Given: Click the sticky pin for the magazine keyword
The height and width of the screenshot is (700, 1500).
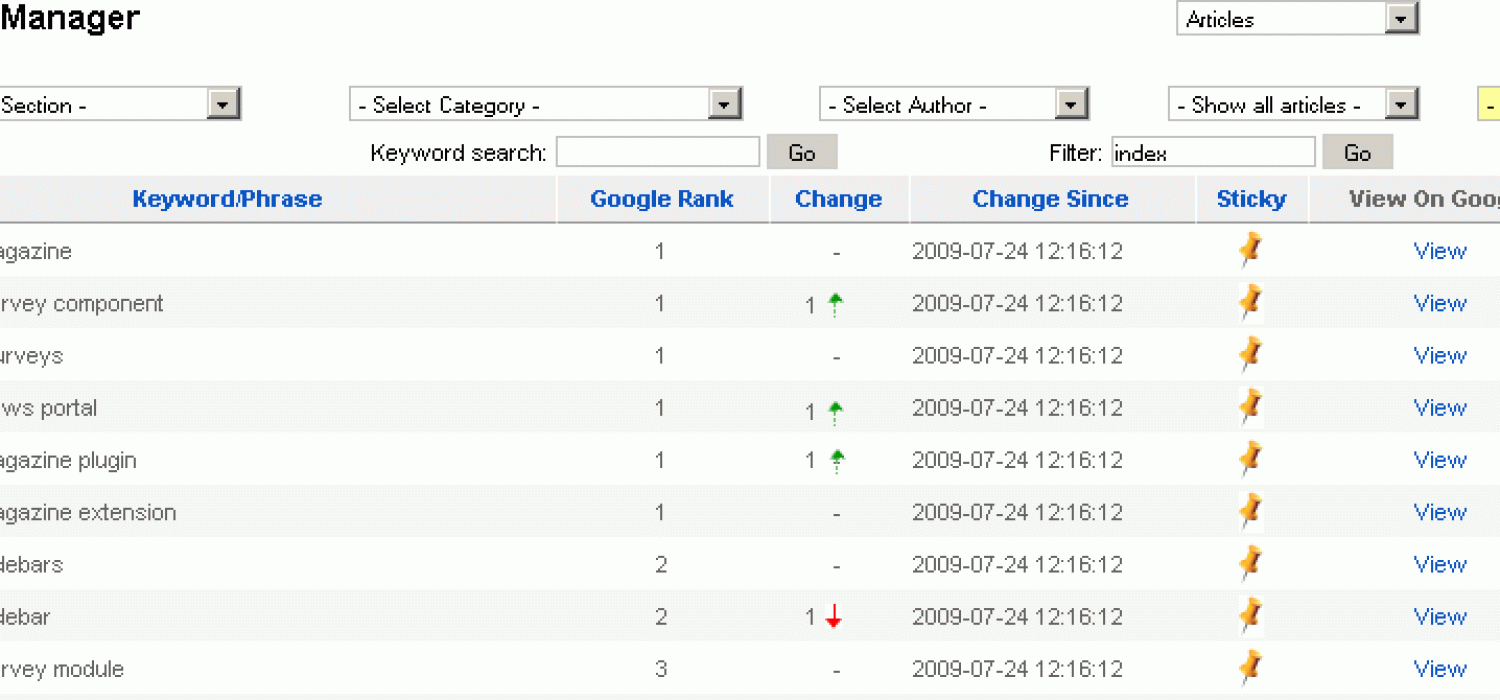Looking at the screenshot, I should click(1249, 250).
